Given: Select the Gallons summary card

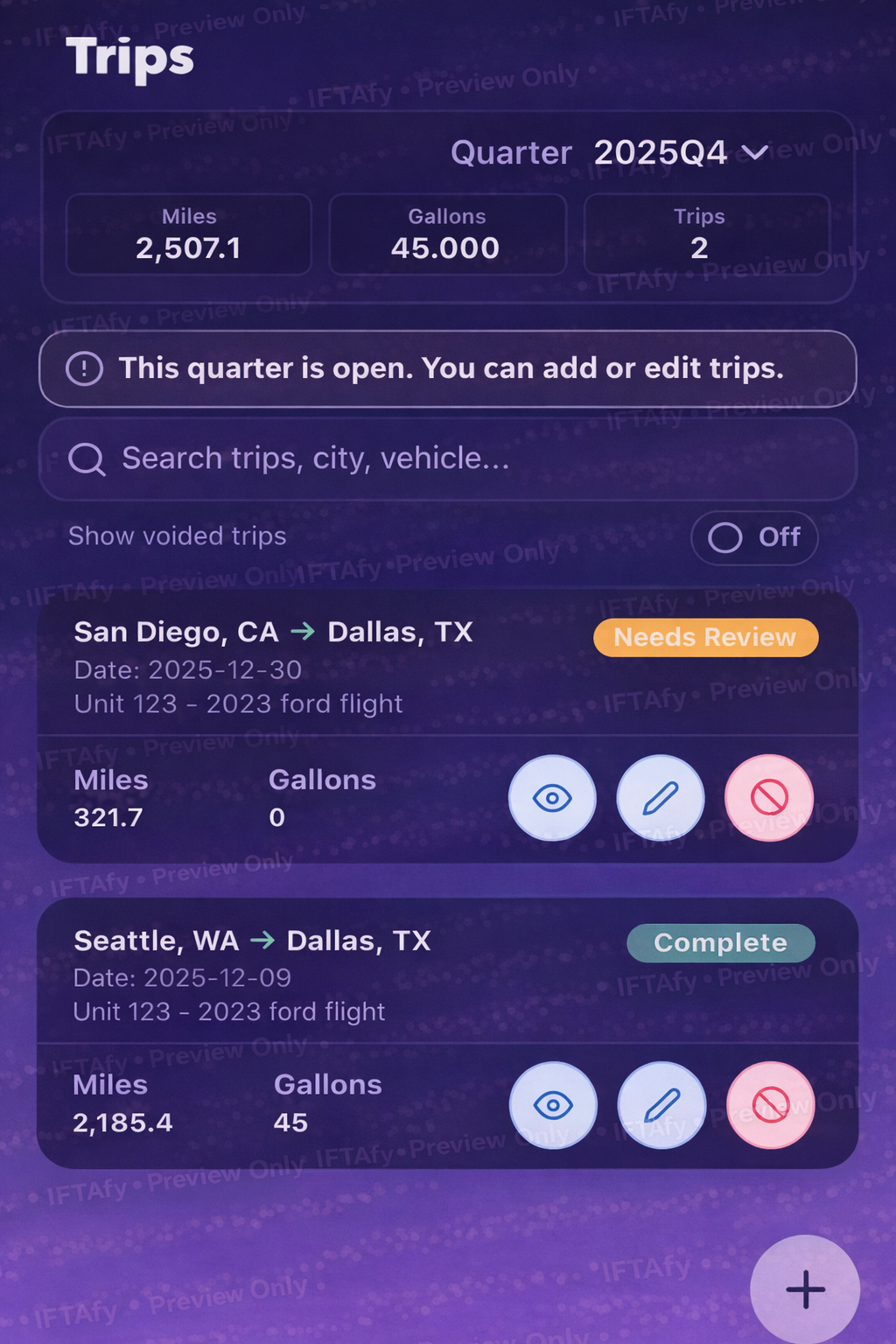Looking at the screenshot, I should coord(446,234).
